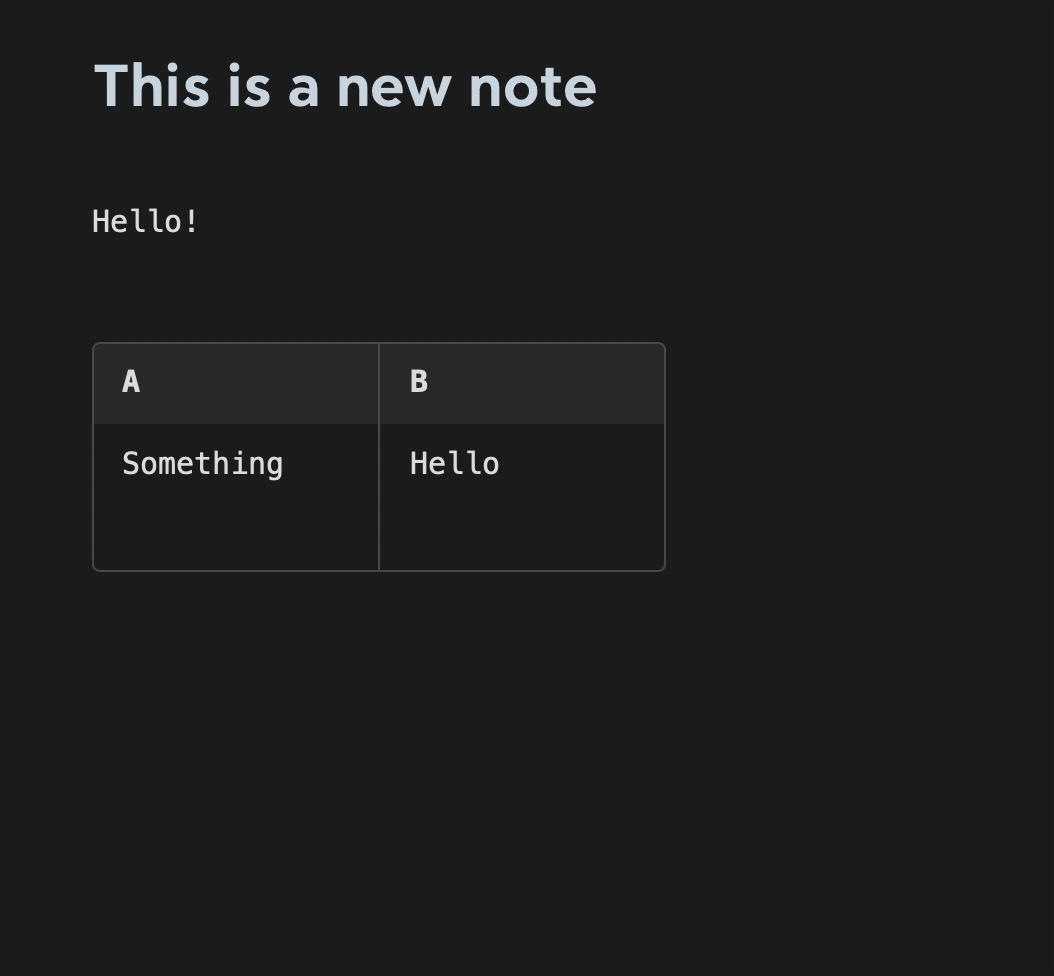1054x976 pixels.
Task: Select the table header cell A
Action: click(236, 383)
